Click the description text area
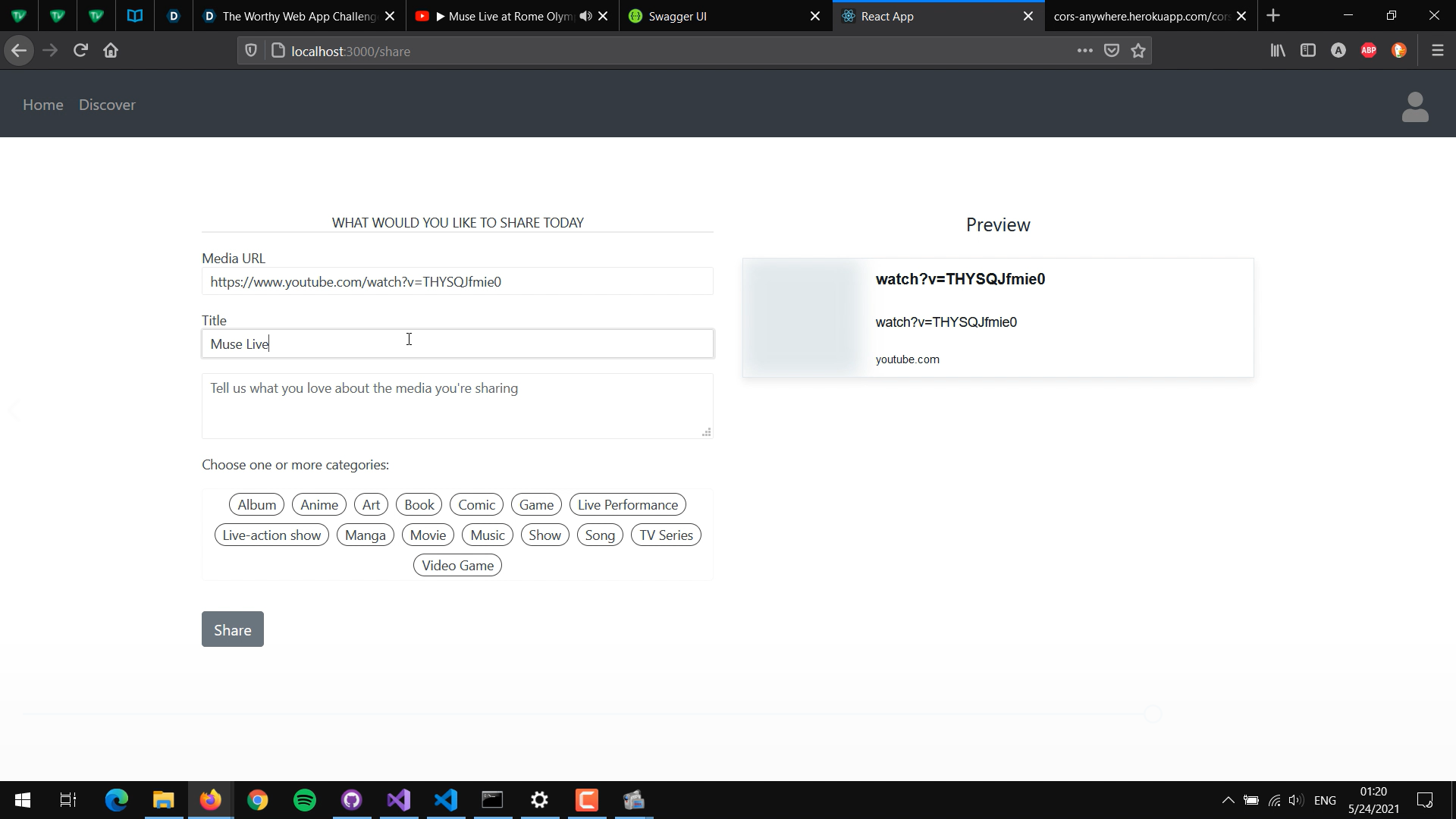The width and height of the screenshot is (1456, 819). coord(457,406)
